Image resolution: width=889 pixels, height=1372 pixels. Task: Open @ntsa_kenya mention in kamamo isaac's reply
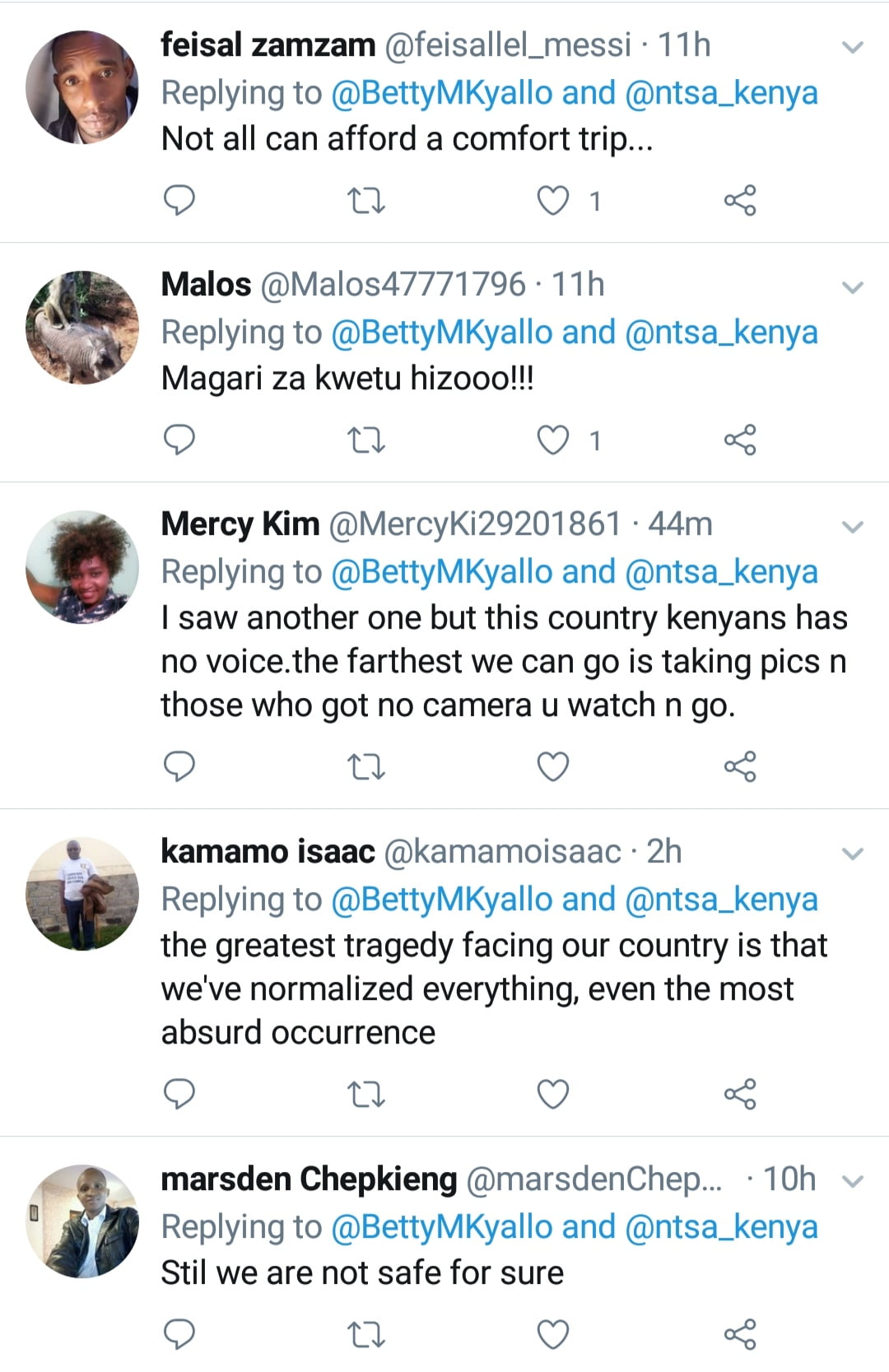722,900
